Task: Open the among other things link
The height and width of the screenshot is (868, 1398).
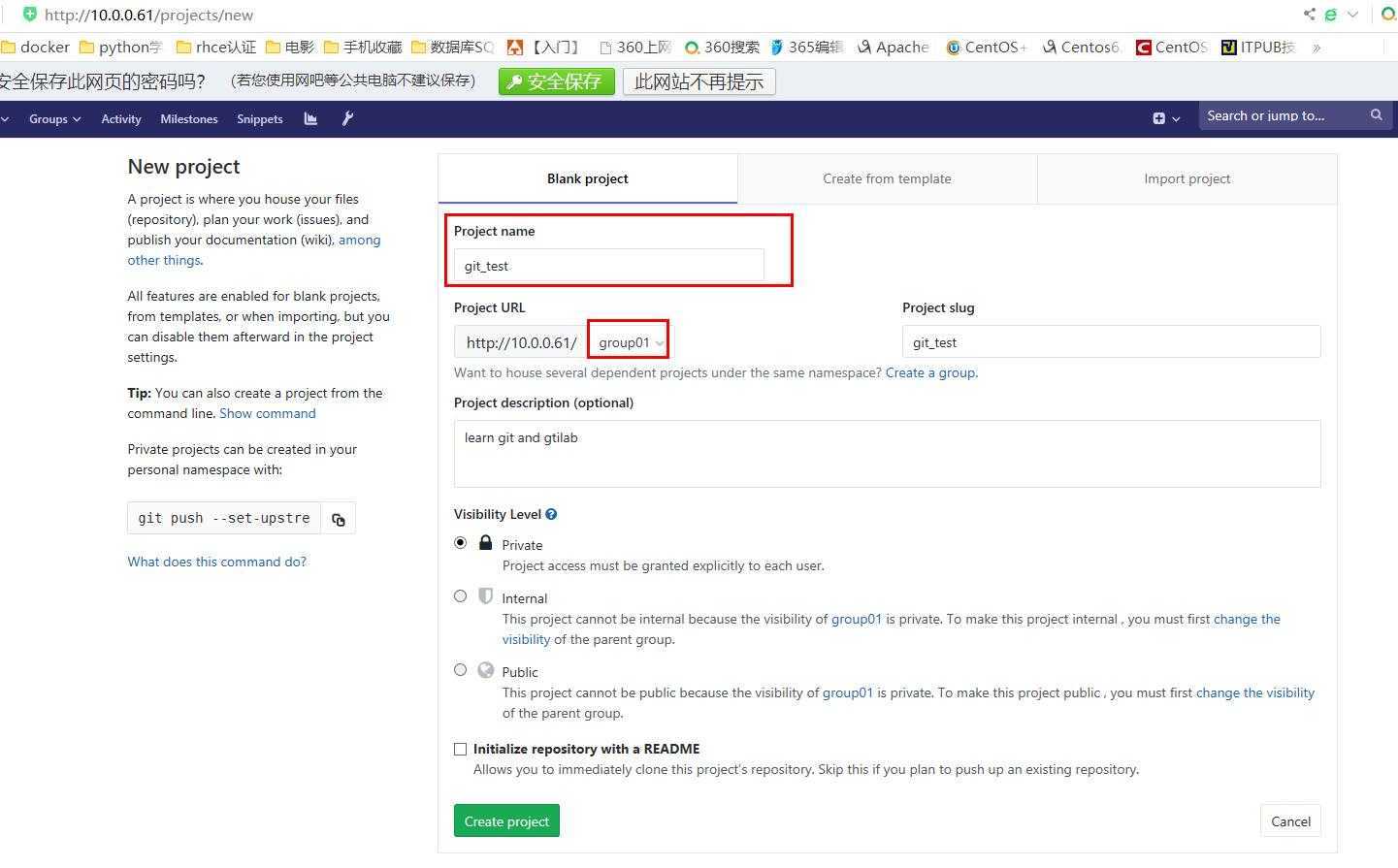Action: 359,240
